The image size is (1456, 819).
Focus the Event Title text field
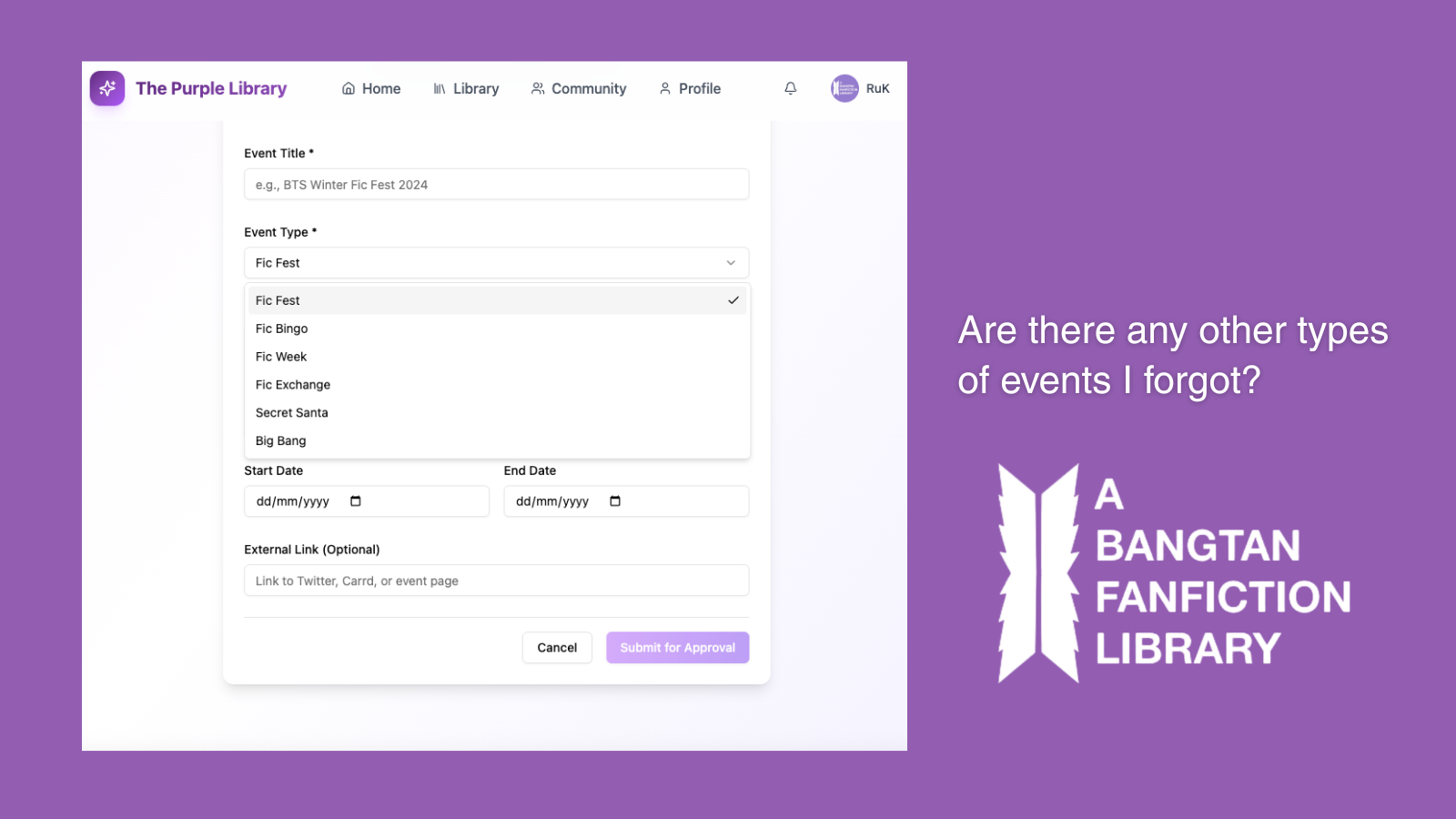[496, 185]
